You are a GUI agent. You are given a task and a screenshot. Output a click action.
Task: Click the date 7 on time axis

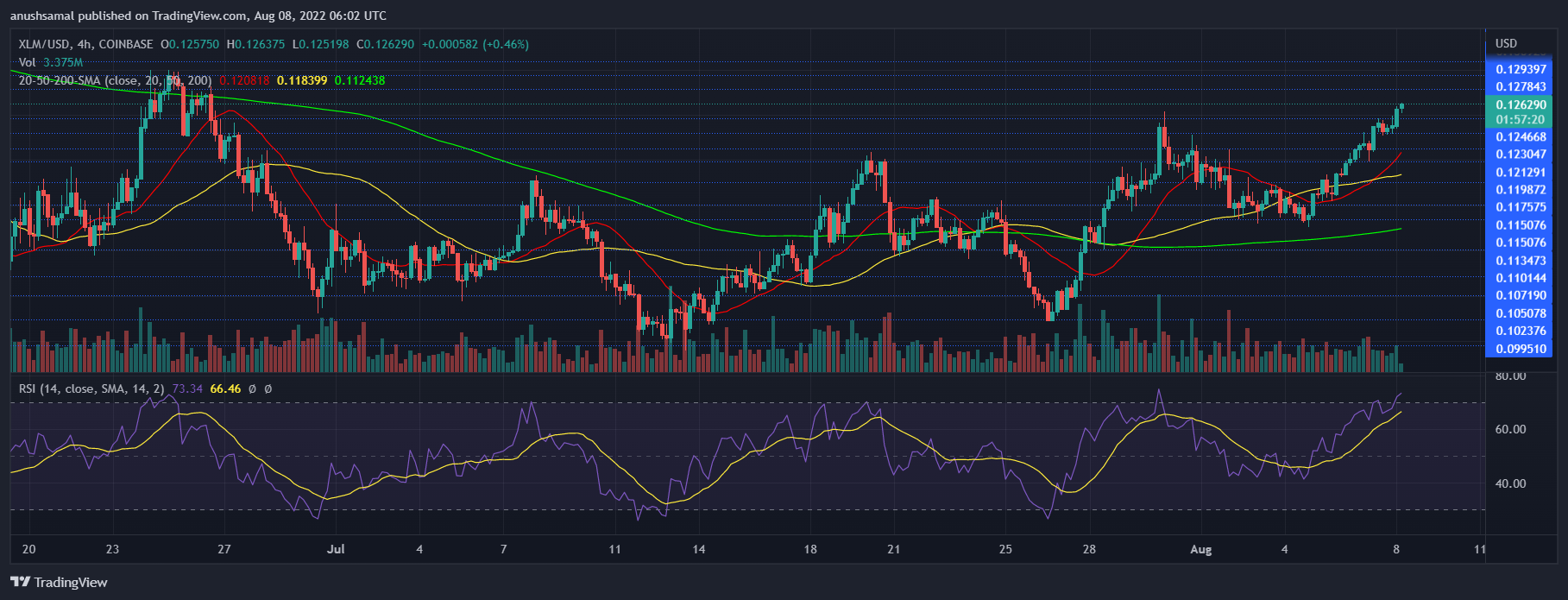pyautogui.click(x=503, y=549)
